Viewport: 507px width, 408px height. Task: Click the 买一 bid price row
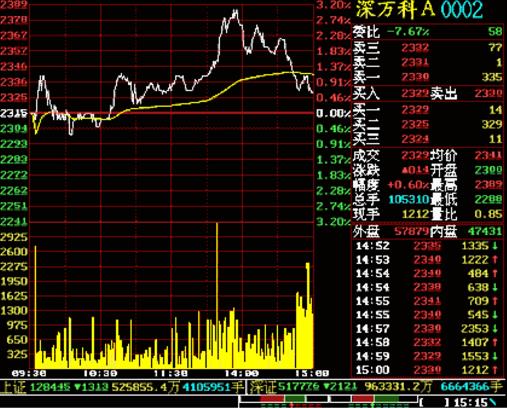tap(428, 110)
